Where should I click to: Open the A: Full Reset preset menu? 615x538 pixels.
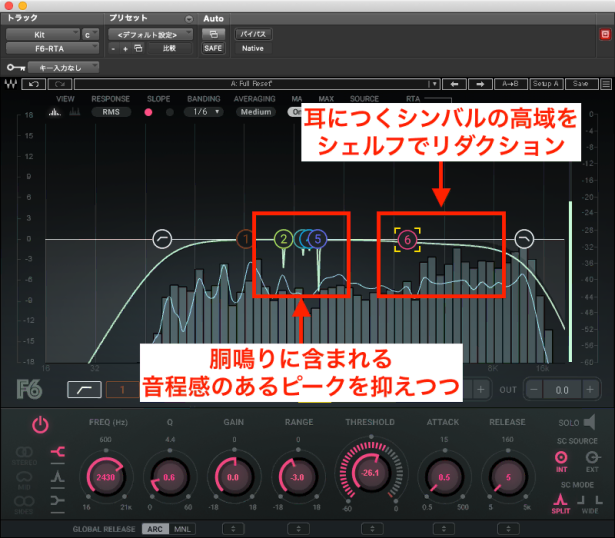pyautogui.click(x=257, y=84)
